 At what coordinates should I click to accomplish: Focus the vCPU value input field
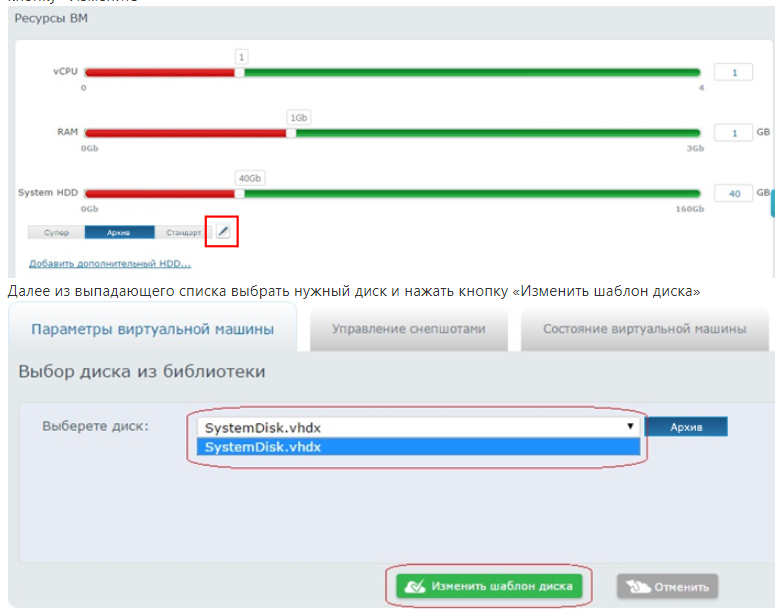pos(733,73)
